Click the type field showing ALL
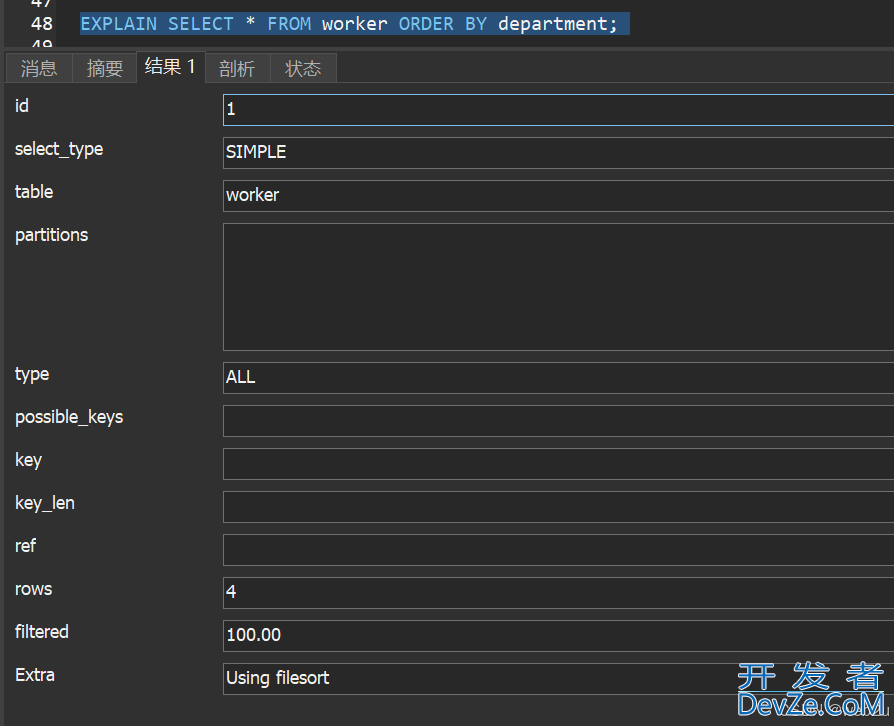 tap(558, 378)
